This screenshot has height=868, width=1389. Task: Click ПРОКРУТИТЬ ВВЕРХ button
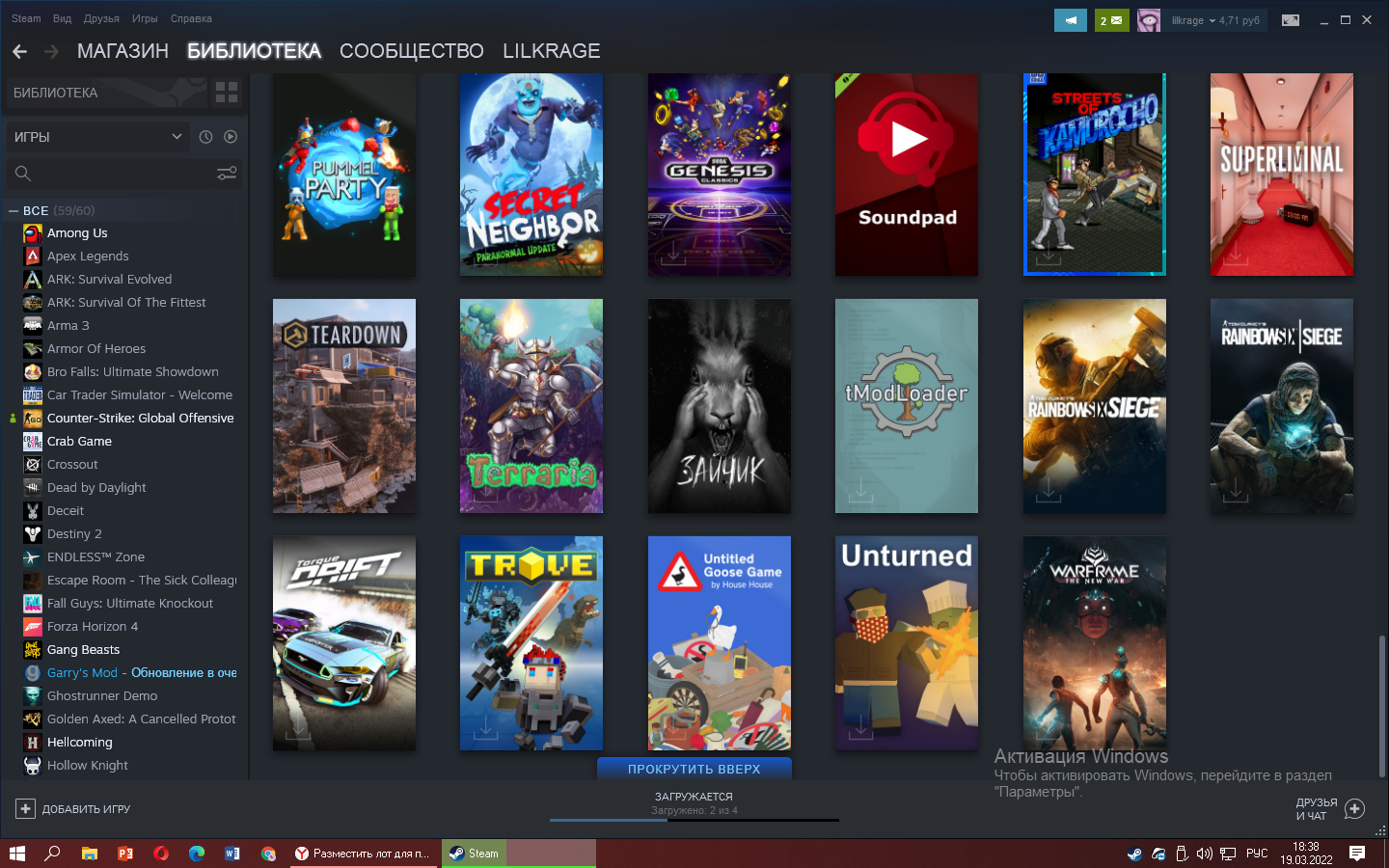[x=694, y=769]
